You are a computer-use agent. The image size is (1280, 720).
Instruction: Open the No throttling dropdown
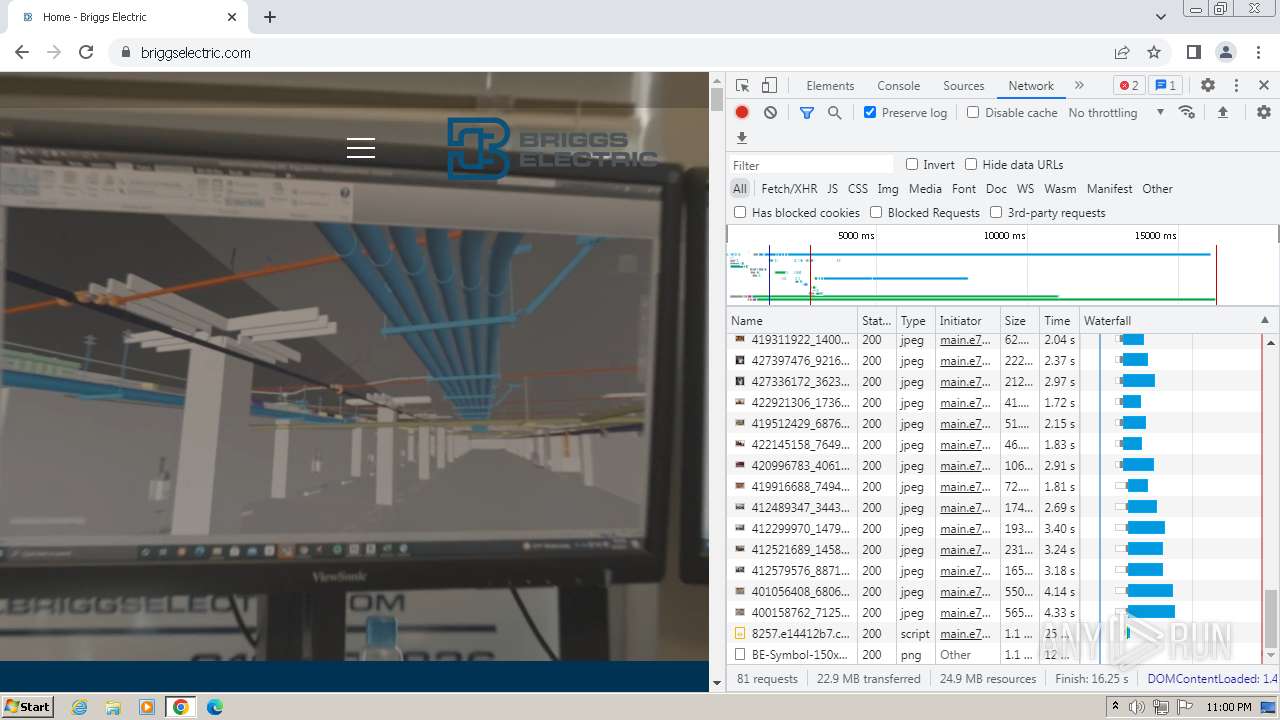pyautogui.click(x=1116, y=112)
